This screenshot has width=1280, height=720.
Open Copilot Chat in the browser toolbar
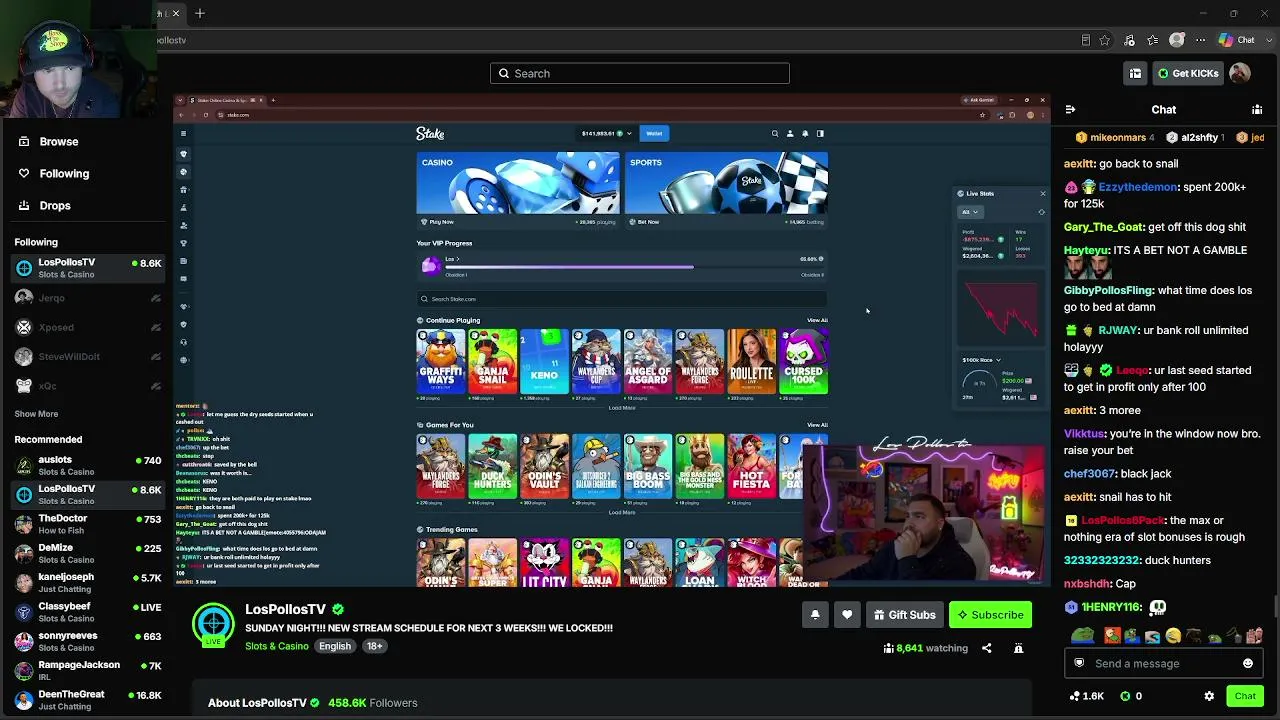[x=1236, y=40]
